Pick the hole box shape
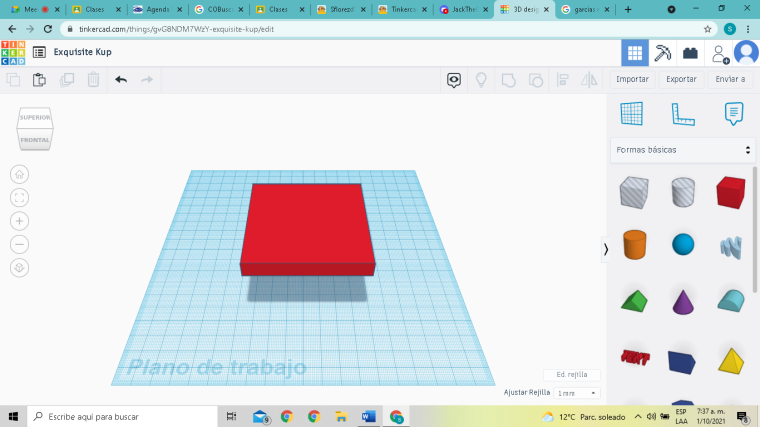The height and width of the screenshot is (427, 760). coord(634,192)
